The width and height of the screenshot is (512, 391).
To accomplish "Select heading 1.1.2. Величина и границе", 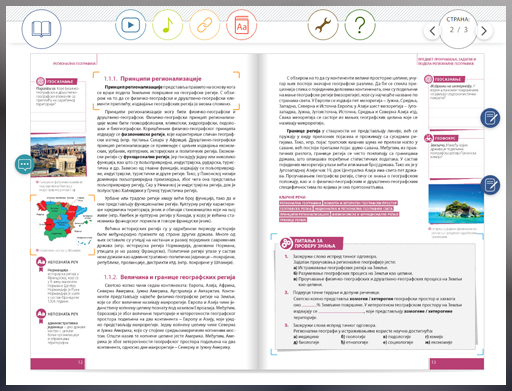I will tap(169, 277).
